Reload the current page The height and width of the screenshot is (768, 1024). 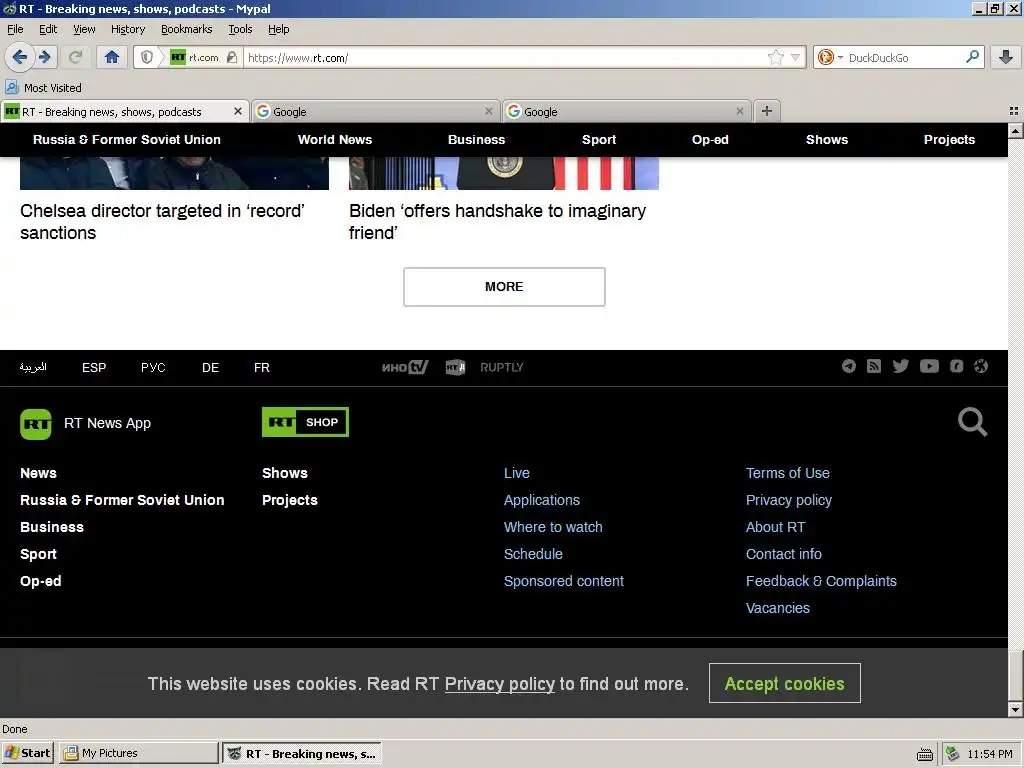point(75,57)
